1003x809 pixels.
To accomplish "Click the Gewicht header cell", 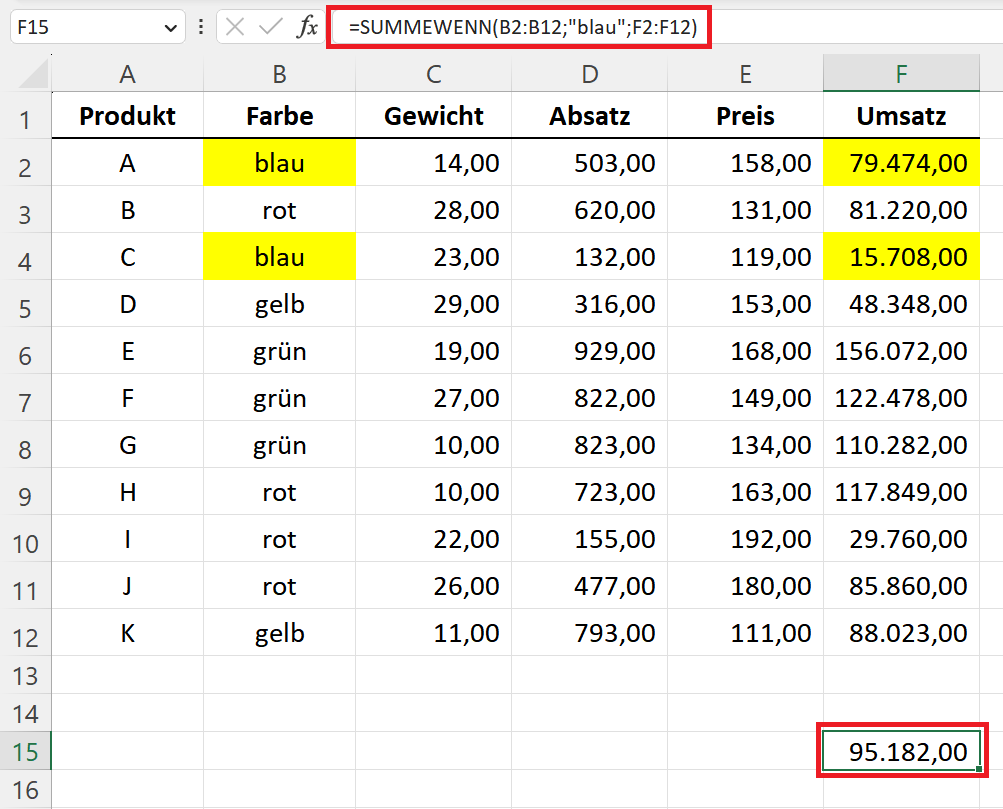I will tap(434, 116).
